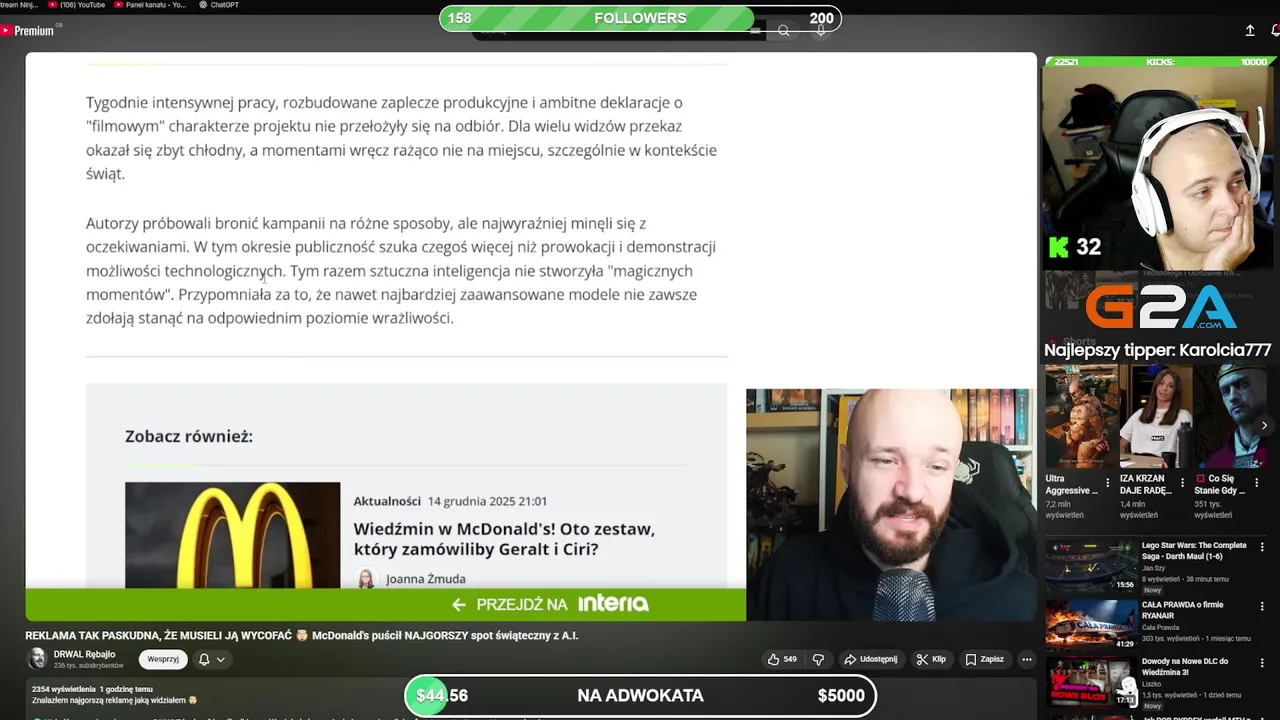Open 'IZA KRZAN DAJE RADĘ' Short thumbnail

click(1156, 416)
